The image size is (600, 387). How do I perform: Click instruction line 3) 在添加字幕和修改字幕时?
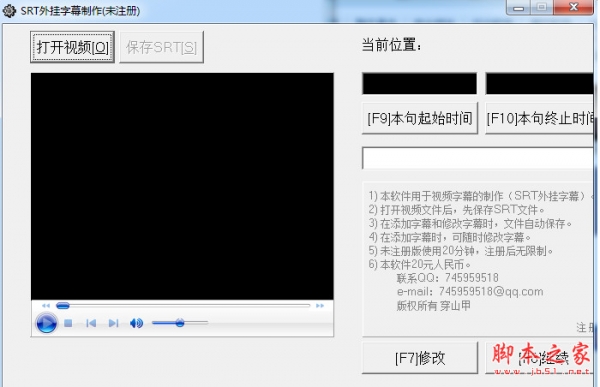coord(470,224)
